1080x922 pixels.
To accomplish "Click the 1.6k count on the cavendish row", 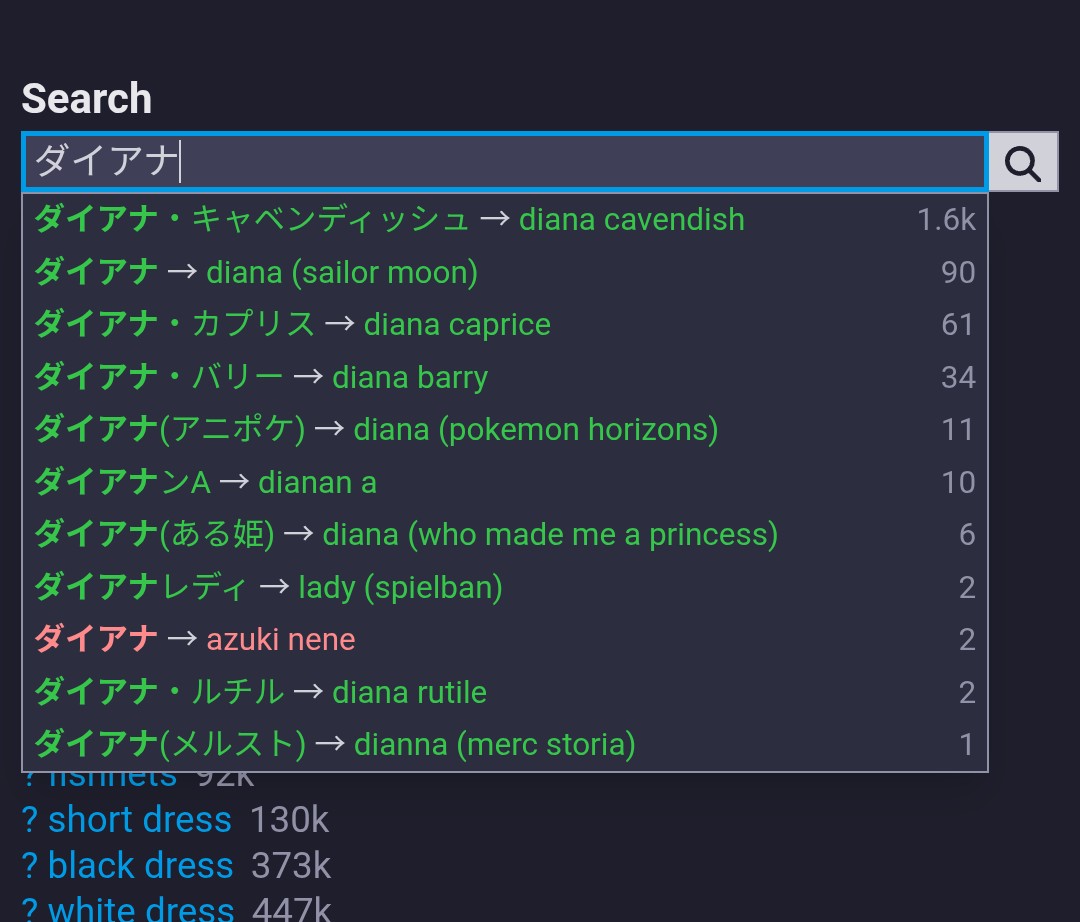I will pyautogui.click(x=946, y=220).
